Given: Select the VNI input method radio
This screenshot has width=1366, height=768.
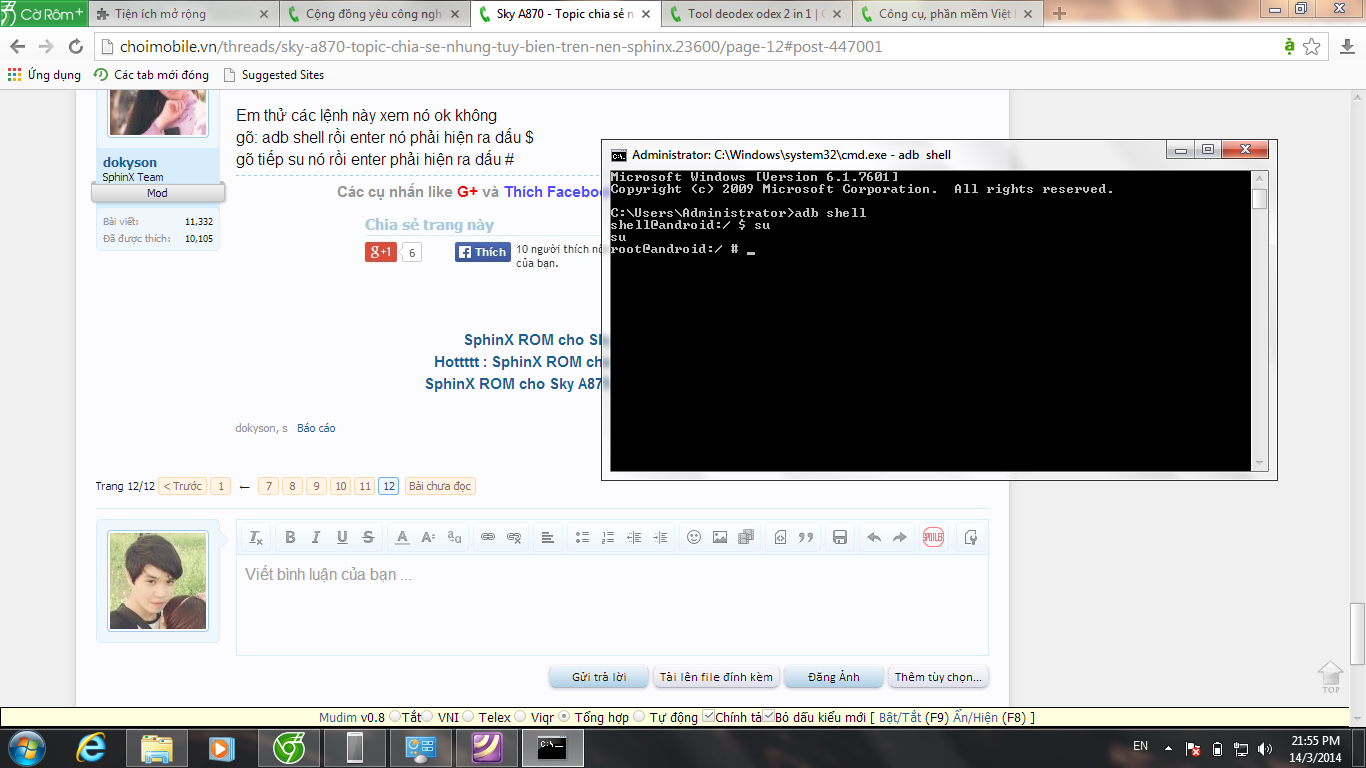Looking at the screenshot, I should pos(428,717).
